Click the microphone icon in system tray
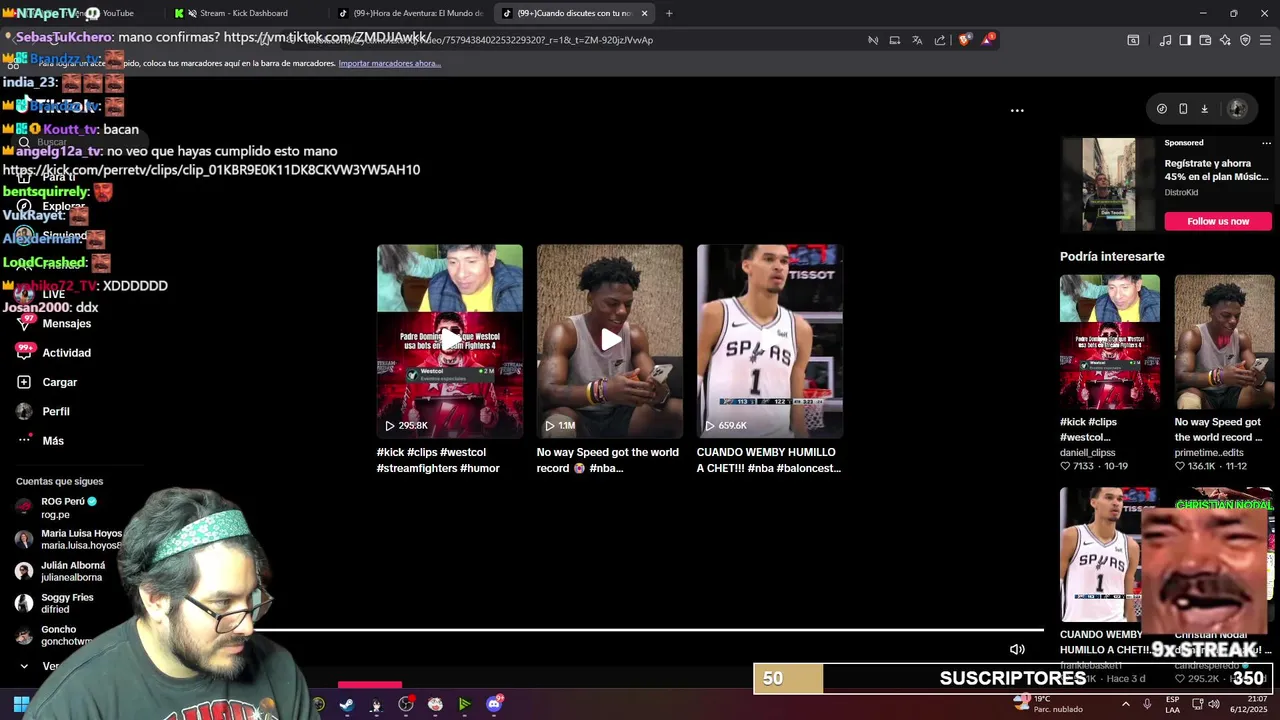This screenshot has width=1280, height=720. point(1147,704)
